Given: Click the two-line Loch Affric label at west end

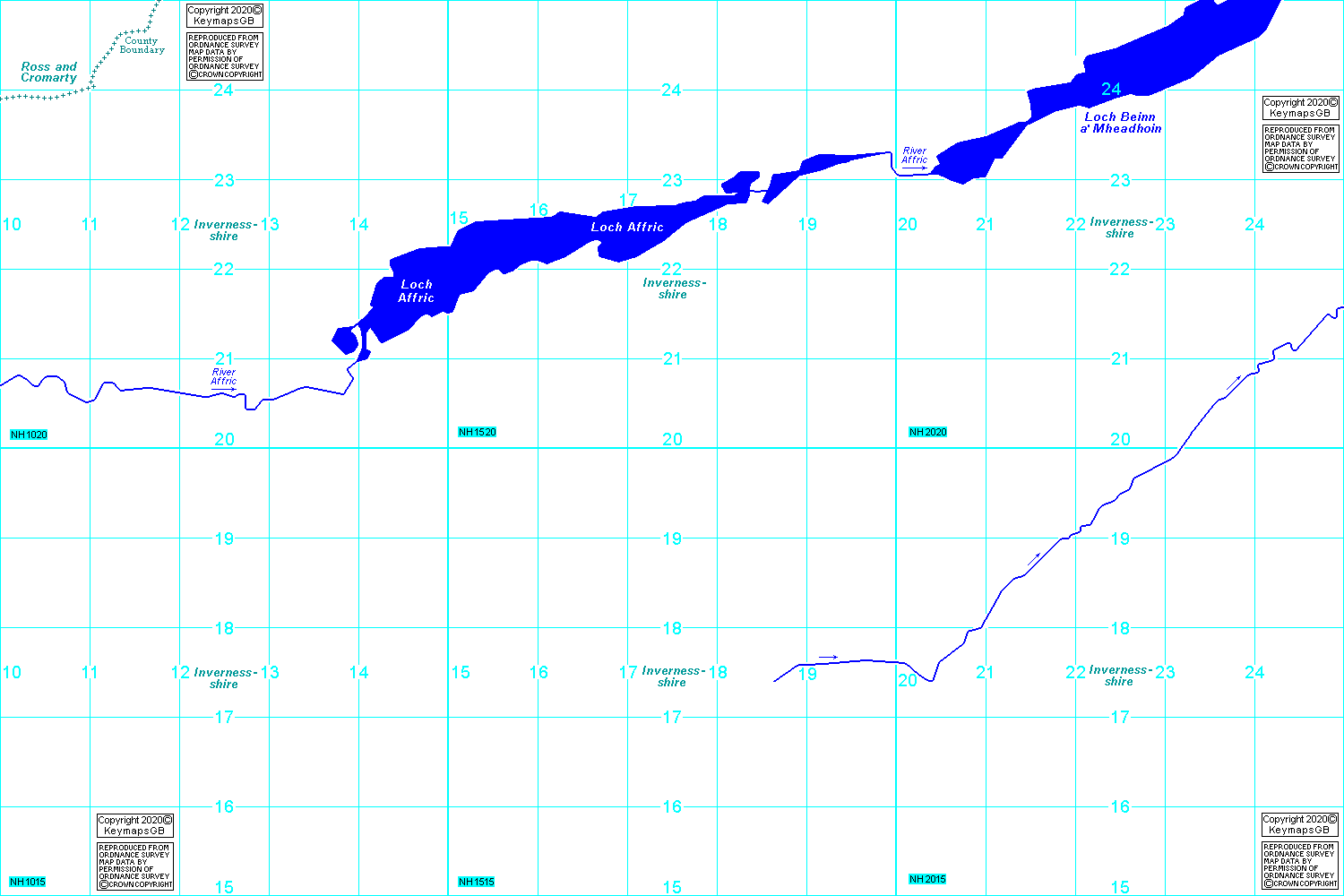Looking at the screenshot, I should 416,291.
